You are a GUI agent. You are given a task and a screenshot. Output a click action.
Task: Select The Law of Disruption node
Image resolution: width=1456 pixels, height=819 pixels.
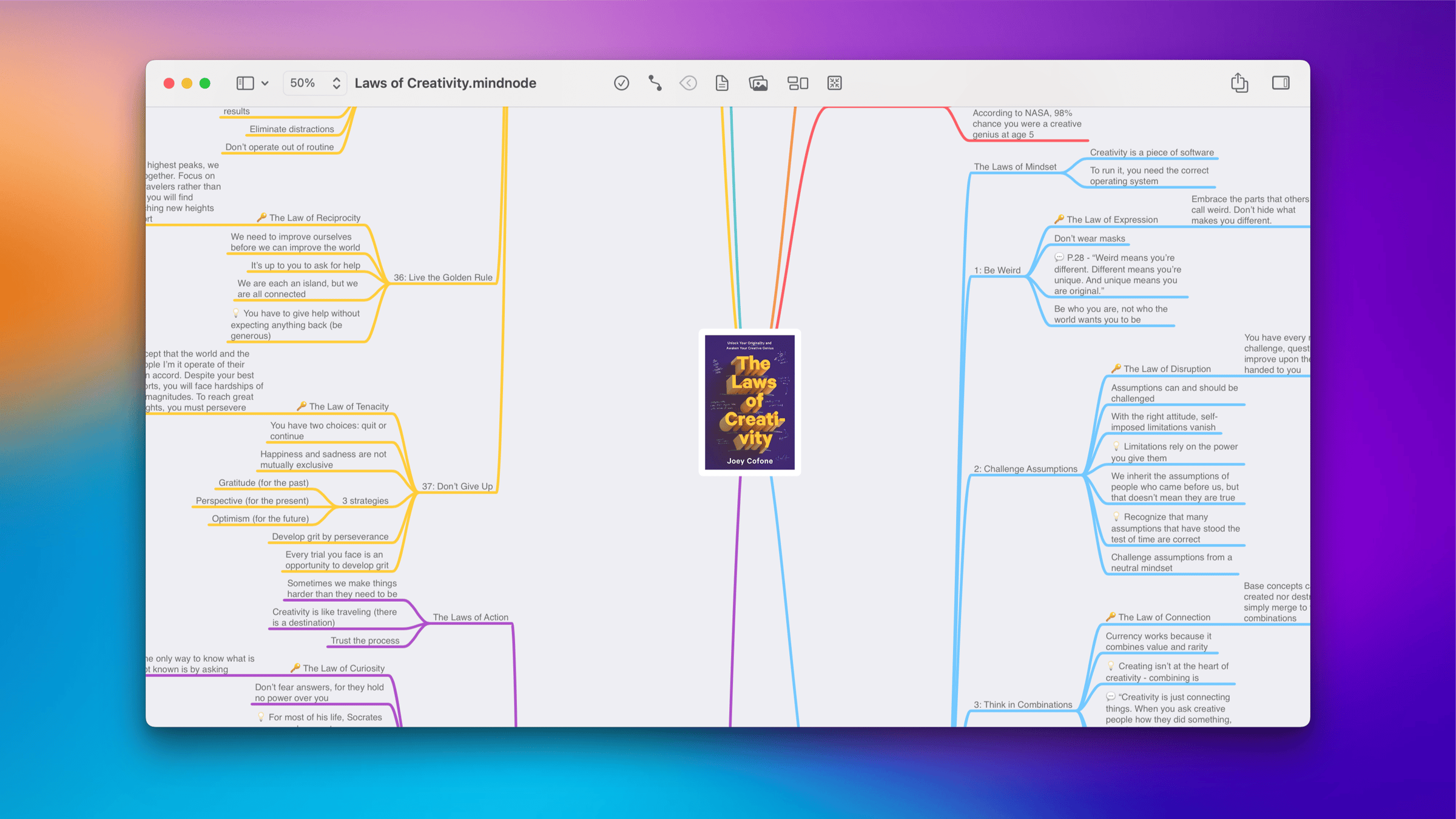tap(1161, 369)
